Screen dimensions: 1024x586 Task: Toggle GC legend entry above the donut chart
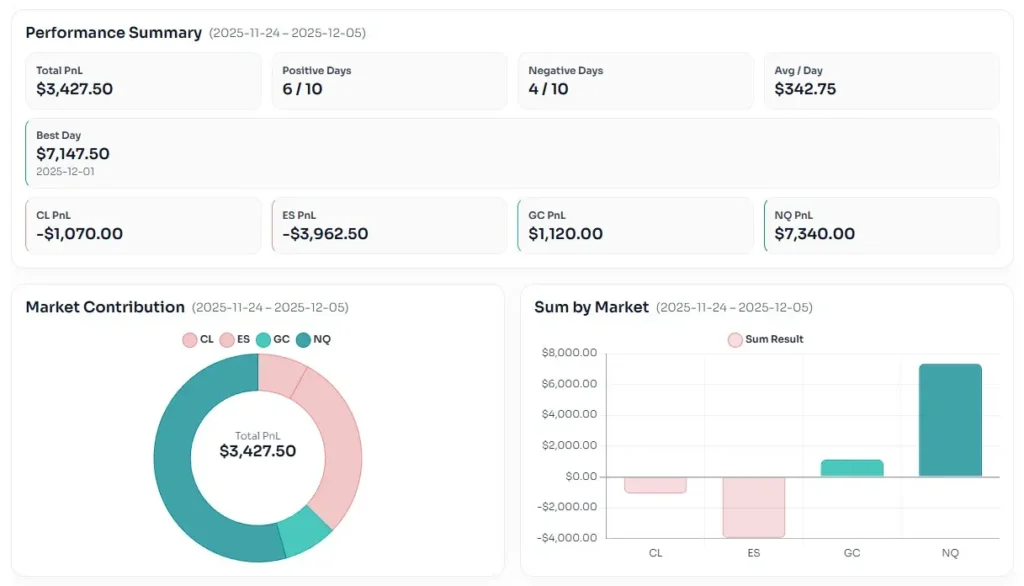point(273,340)
